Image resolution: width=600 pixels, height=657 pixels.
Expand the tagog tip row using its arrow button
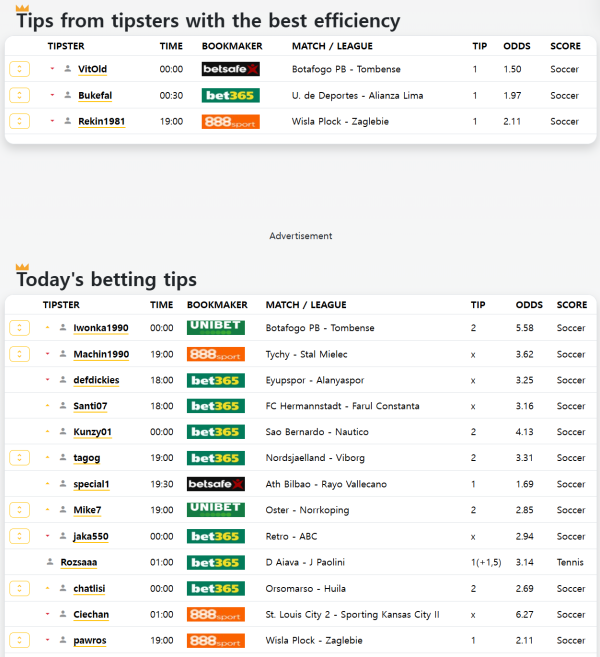(19, 458)
